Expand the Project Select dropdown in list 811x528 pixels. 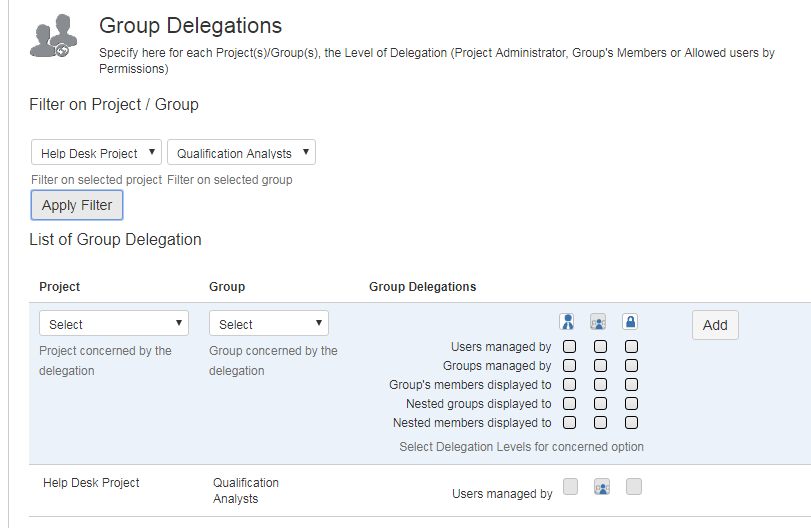[114, 324]
